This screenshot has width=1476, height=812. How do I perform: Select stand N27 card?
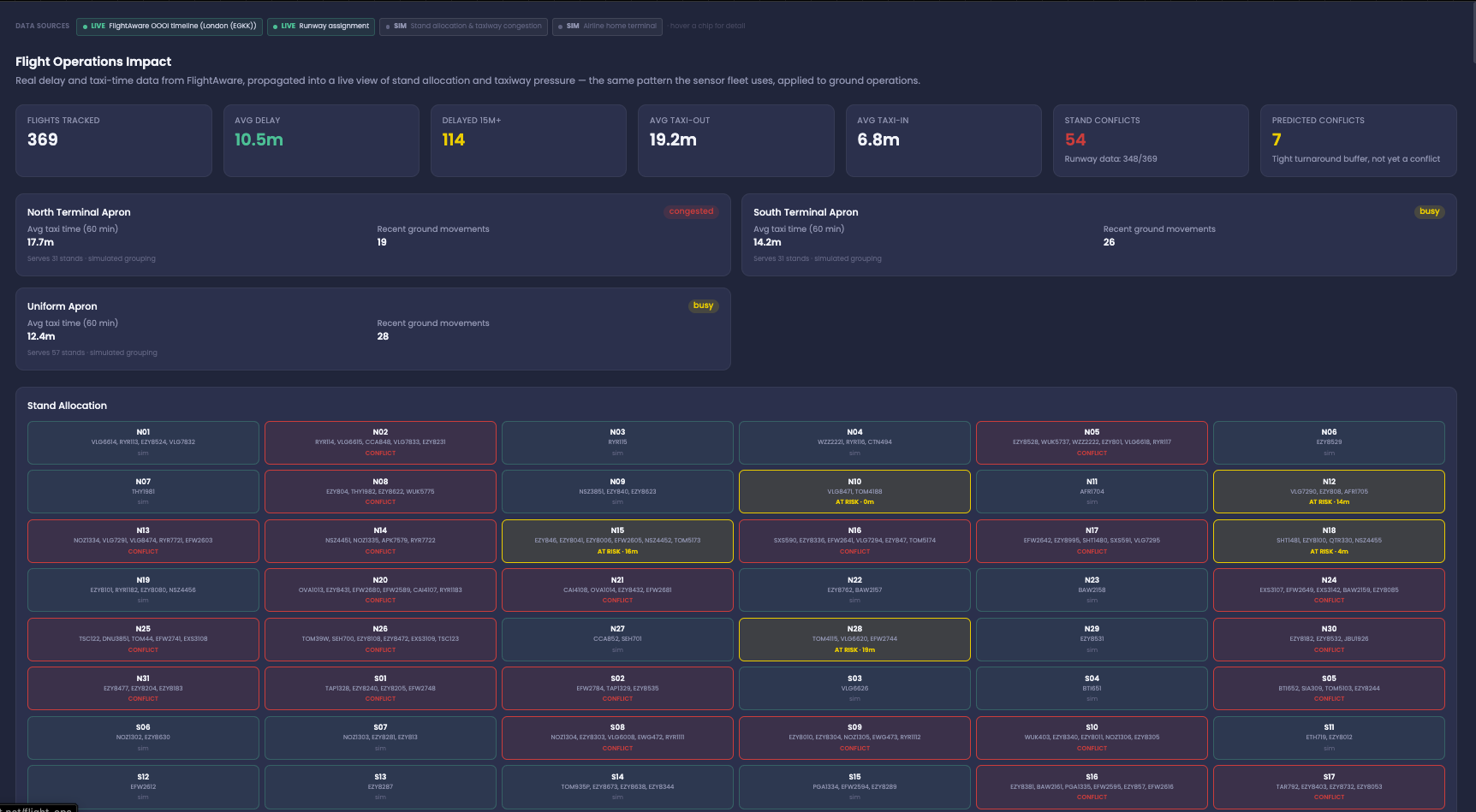pyautogui.click(x=617, y=639)
